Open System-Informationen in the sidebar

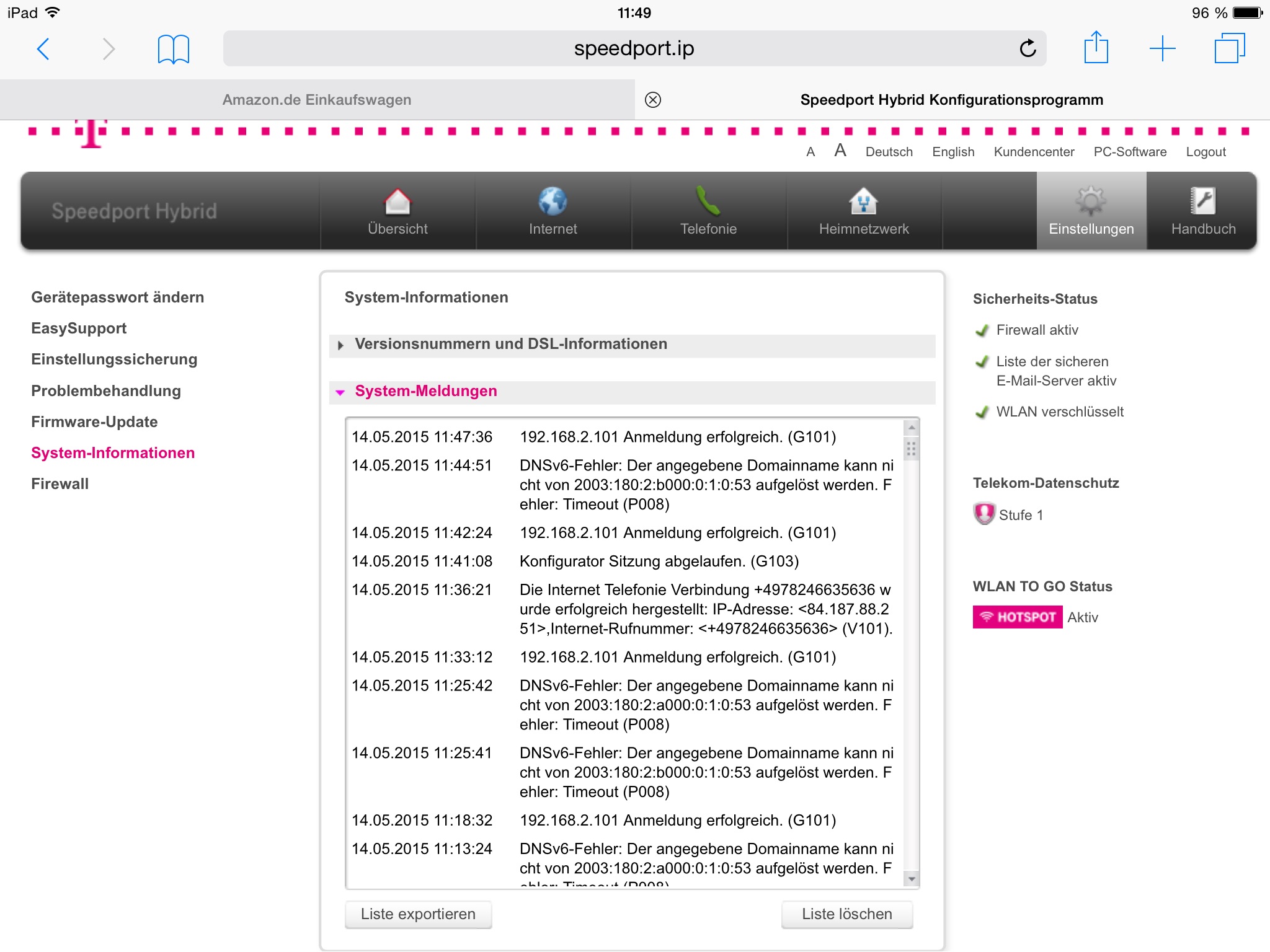113,453
